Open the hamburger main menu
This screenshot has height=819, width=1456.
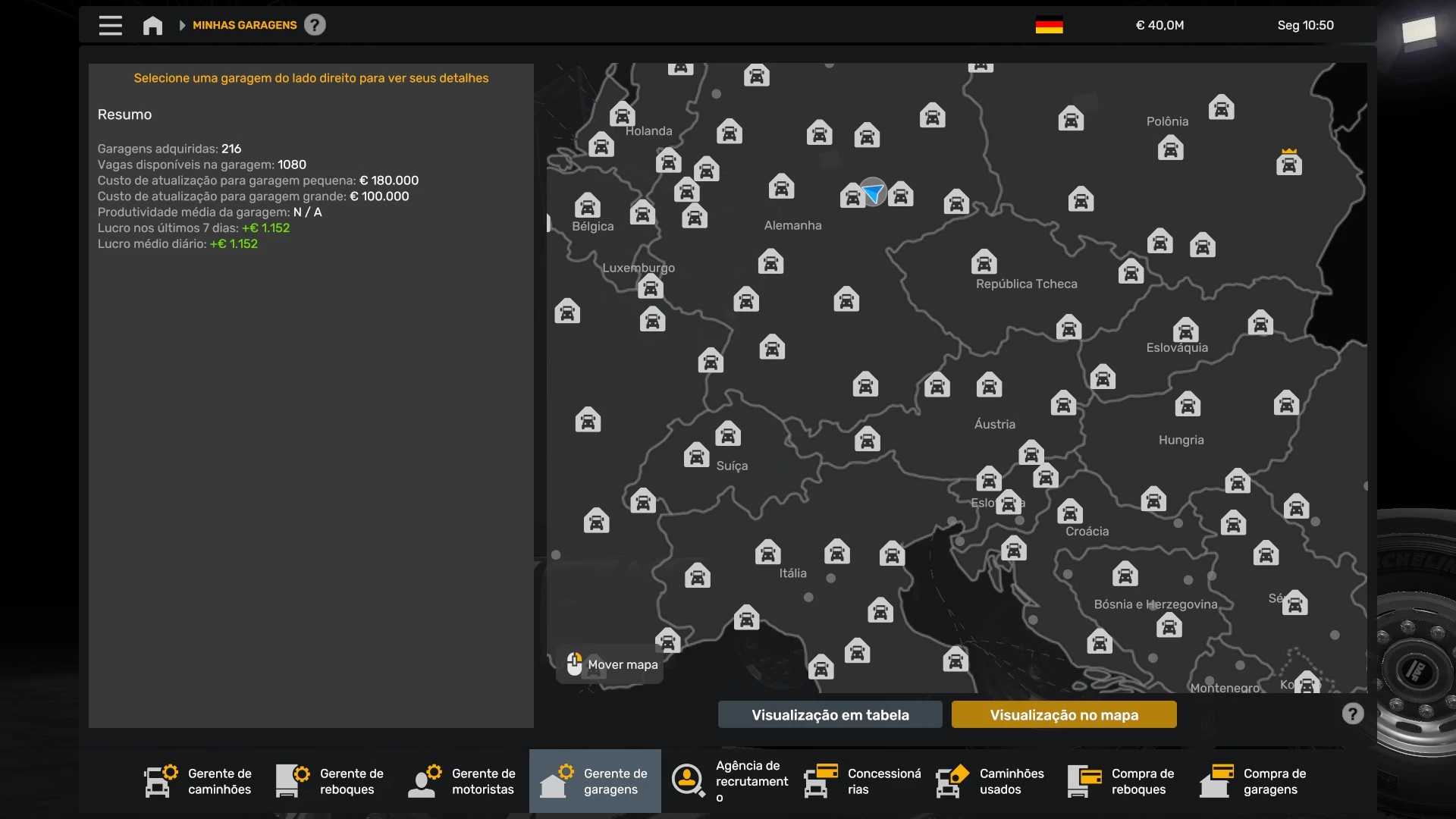111,26
